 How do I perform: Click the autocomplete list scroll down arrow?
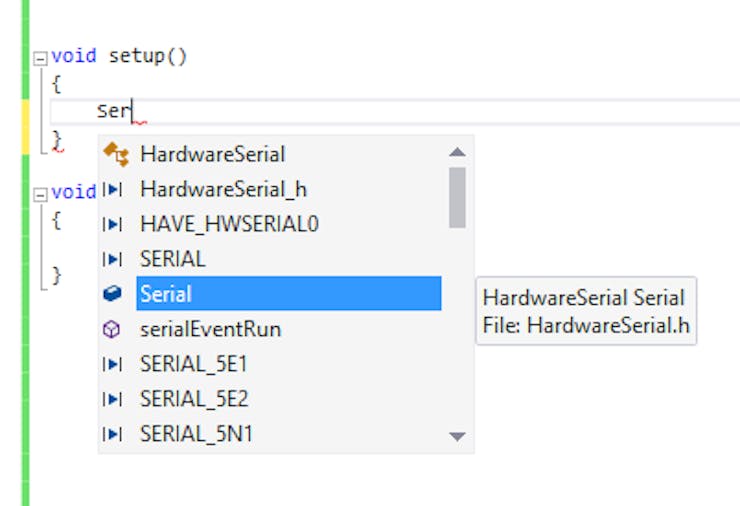coord(457,436)
